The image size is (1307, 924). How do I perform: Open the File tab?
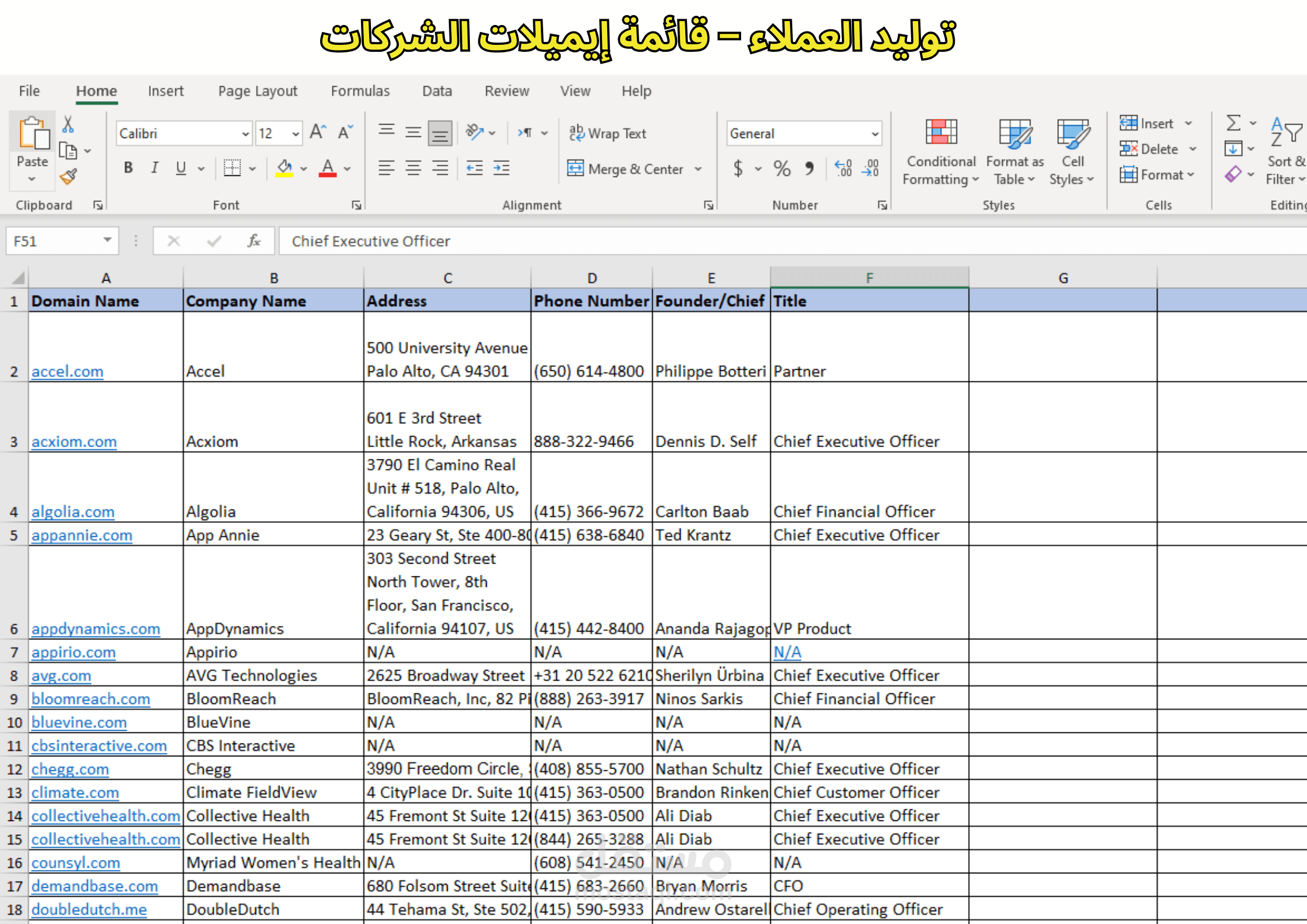click(29, 91)
